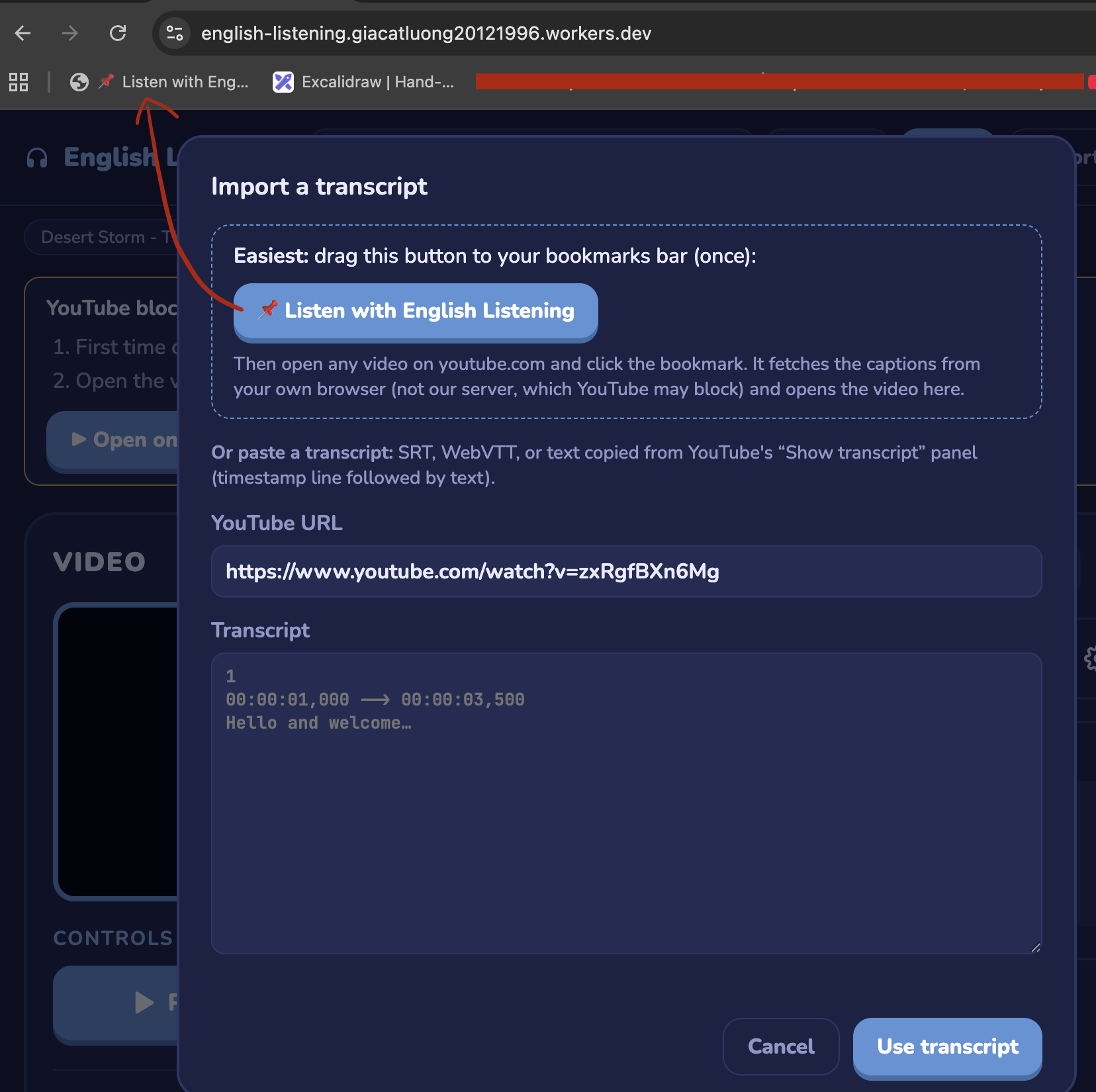Go back using the browser back arrow
The image size is (1096, 1092).
(x=23, y=33)
